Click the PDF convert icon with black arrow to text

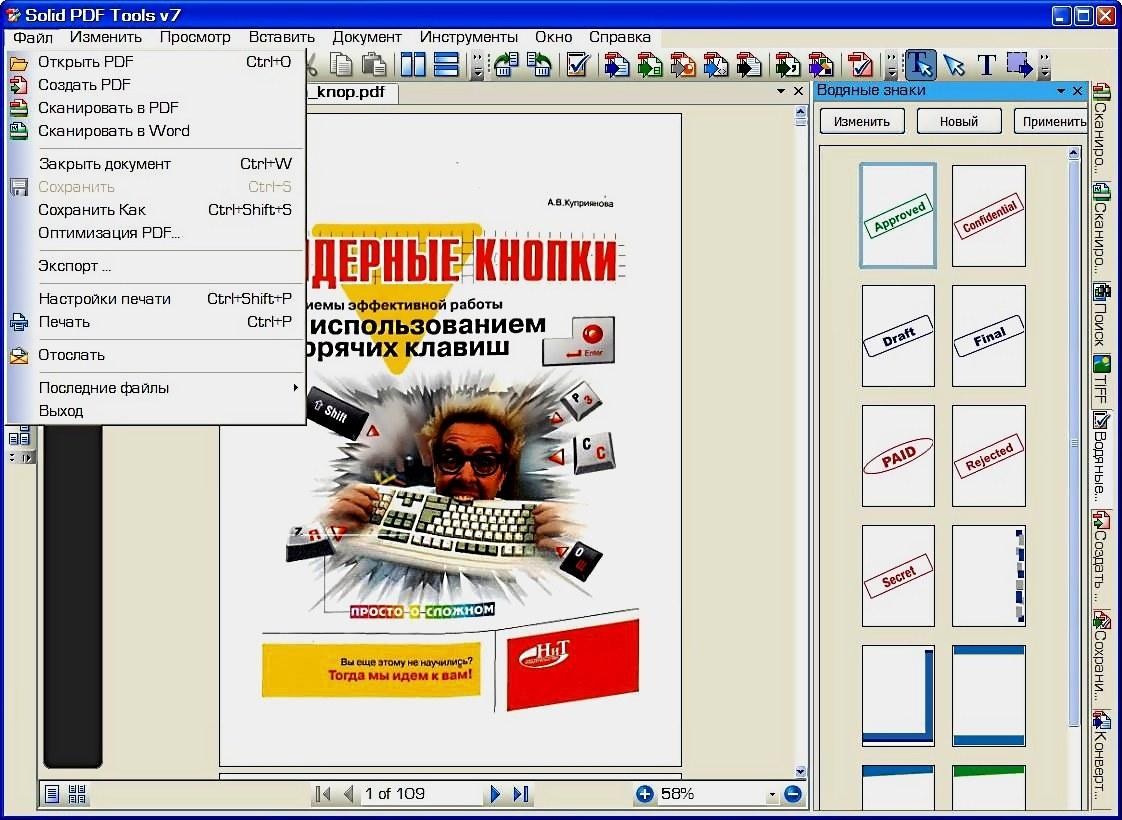(x=748, y=65)
